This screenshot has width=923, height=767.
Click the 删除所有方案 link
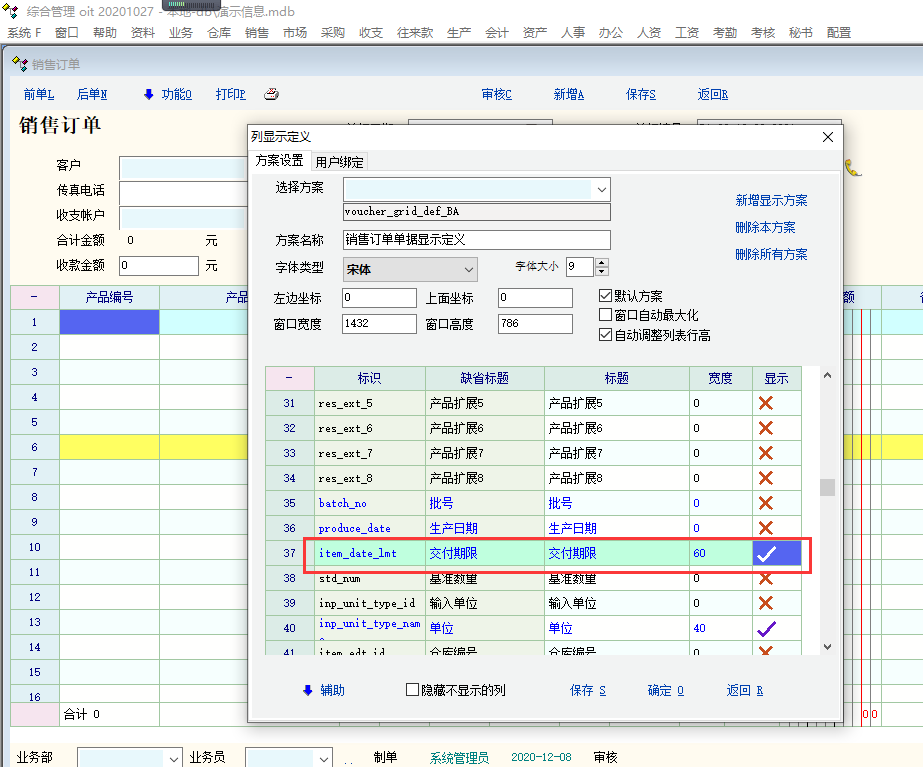(771, 254)
